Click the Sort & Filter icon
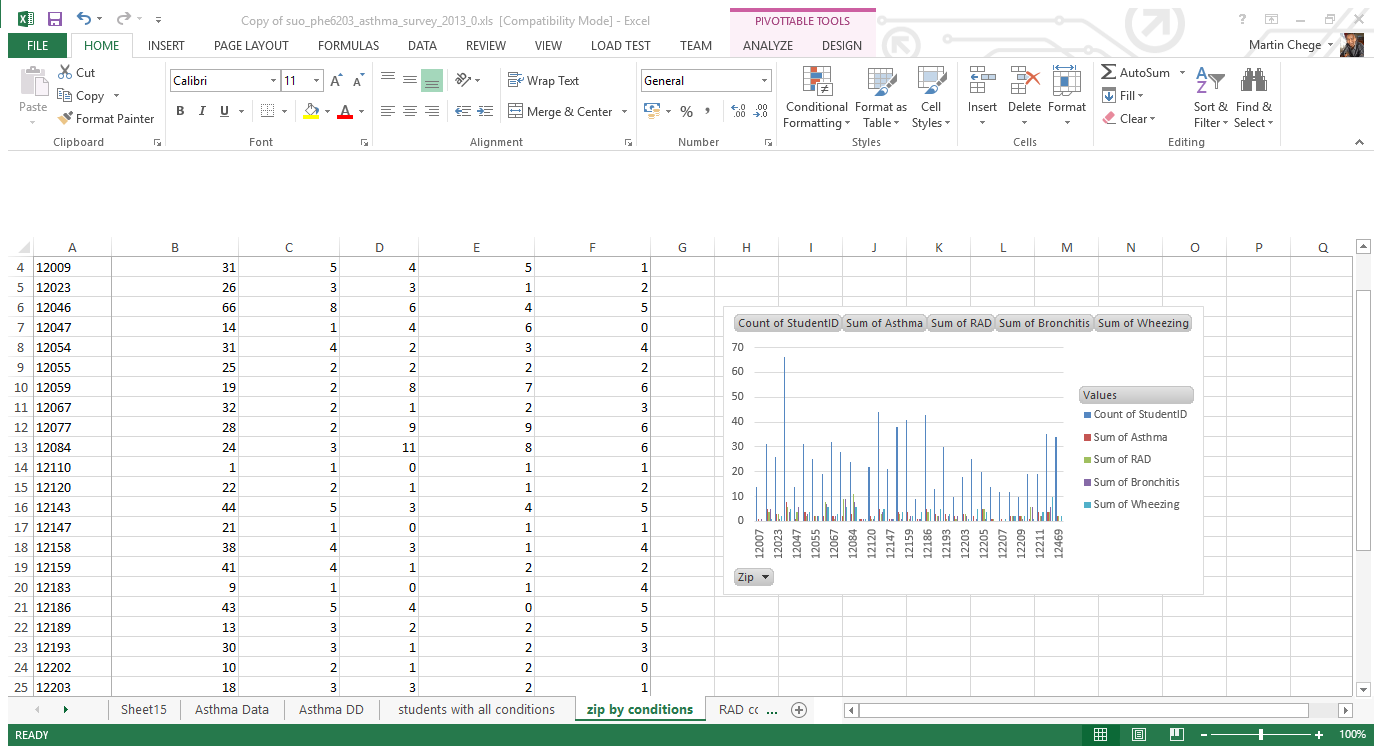The width and height of the screenshot is (1382, 754). tap(1210, 98)
